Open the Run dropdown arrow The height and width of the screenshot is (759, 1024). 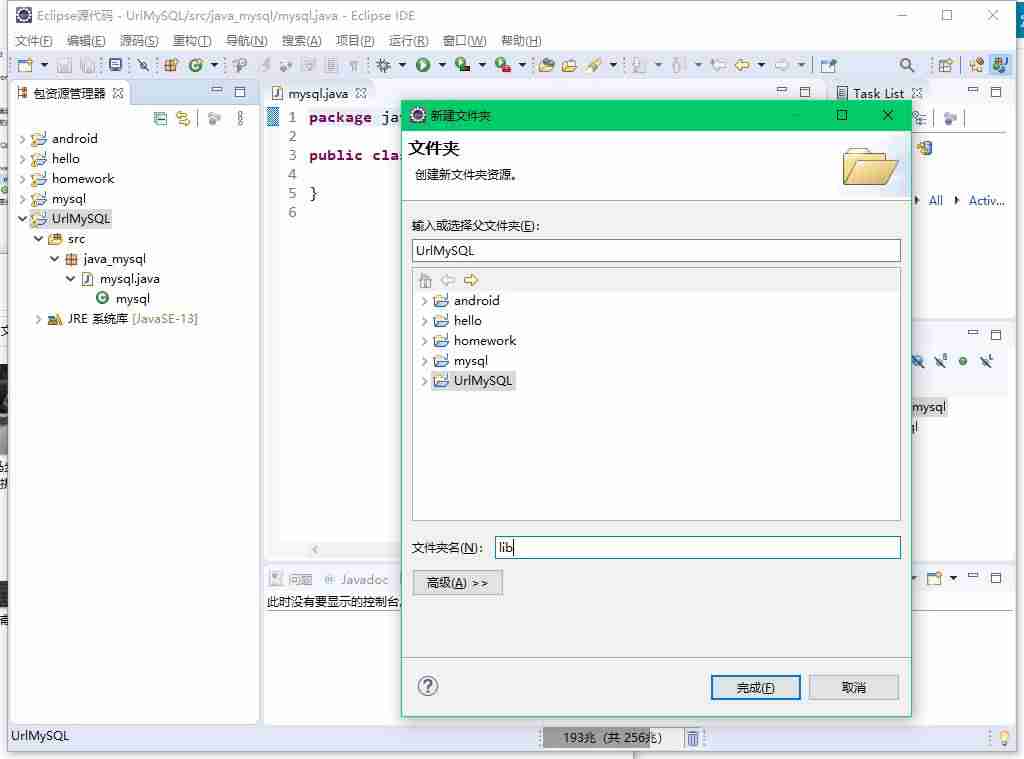tap(442, 65)
